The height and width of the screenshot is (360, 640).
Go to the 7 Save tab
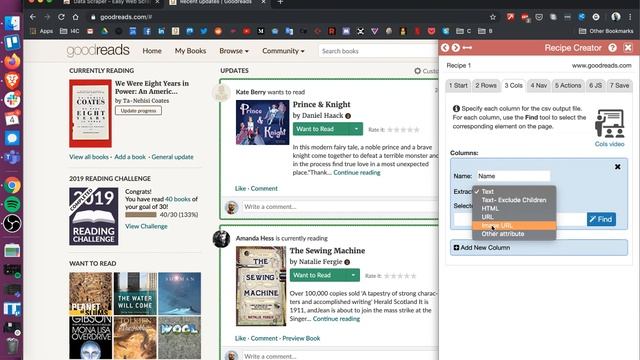(x=619, y=85)
